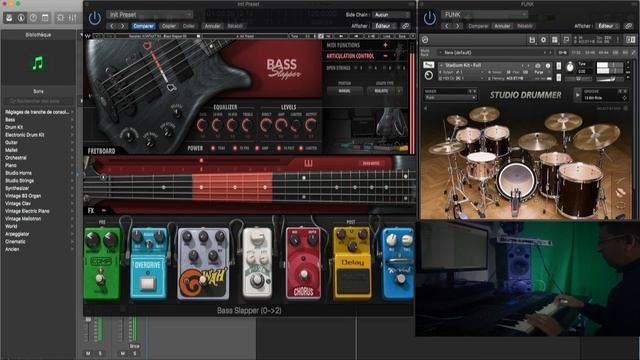Click Kontakt workspace layout grid icon
The width and height of the screenshot is (640, 360).
555,40
